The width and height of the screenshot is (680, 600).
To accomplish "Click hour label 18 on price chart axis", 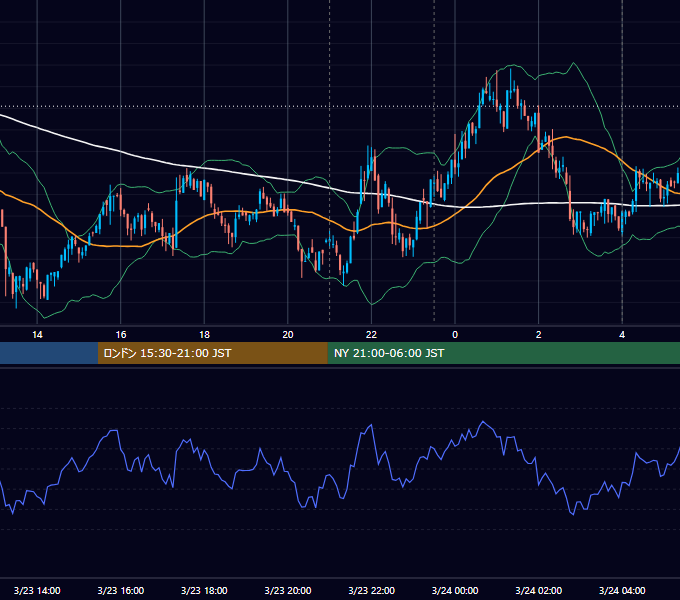I will 204,335.
